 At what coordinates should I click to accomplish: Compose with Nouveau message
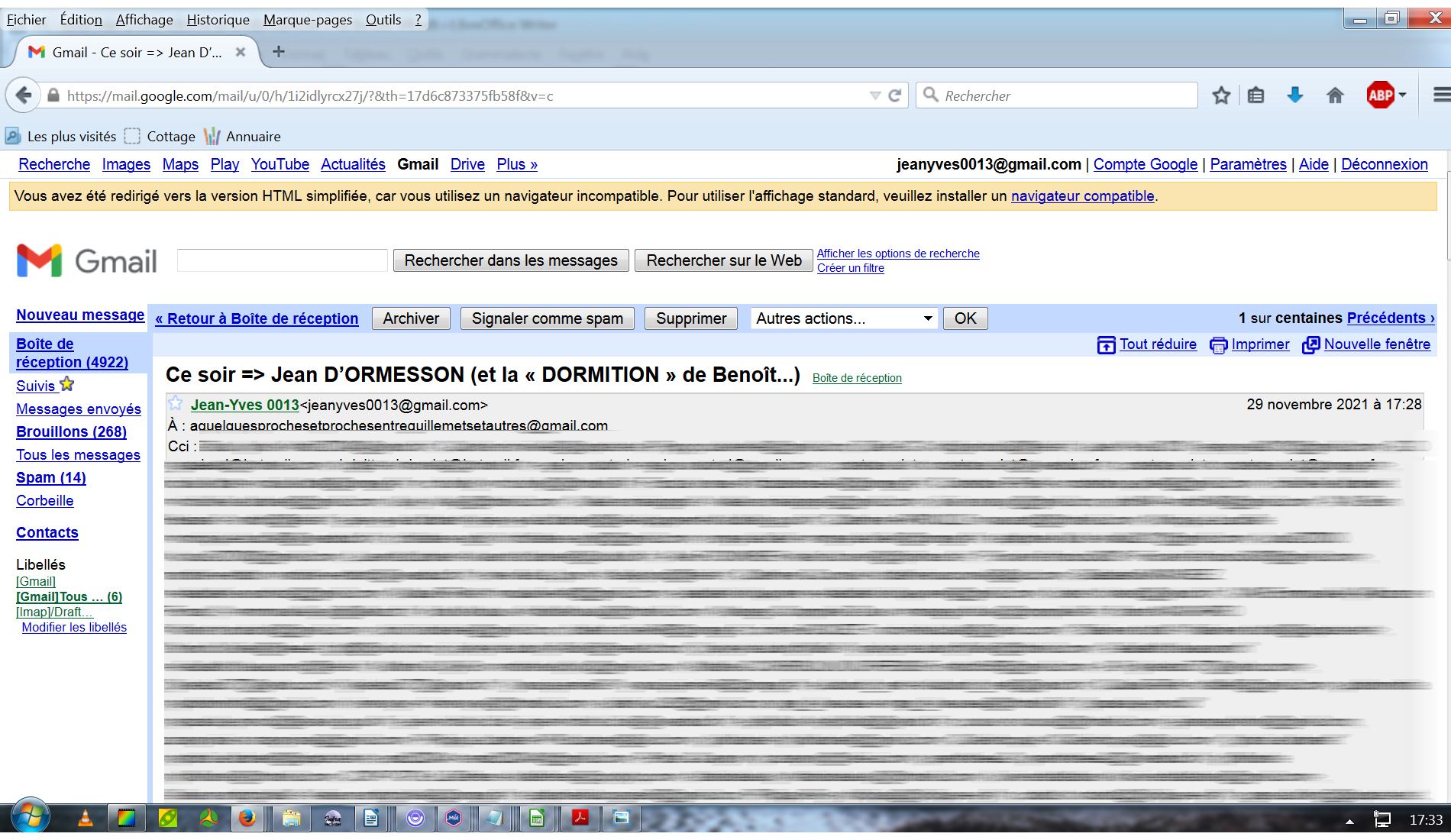pos(80,315)
